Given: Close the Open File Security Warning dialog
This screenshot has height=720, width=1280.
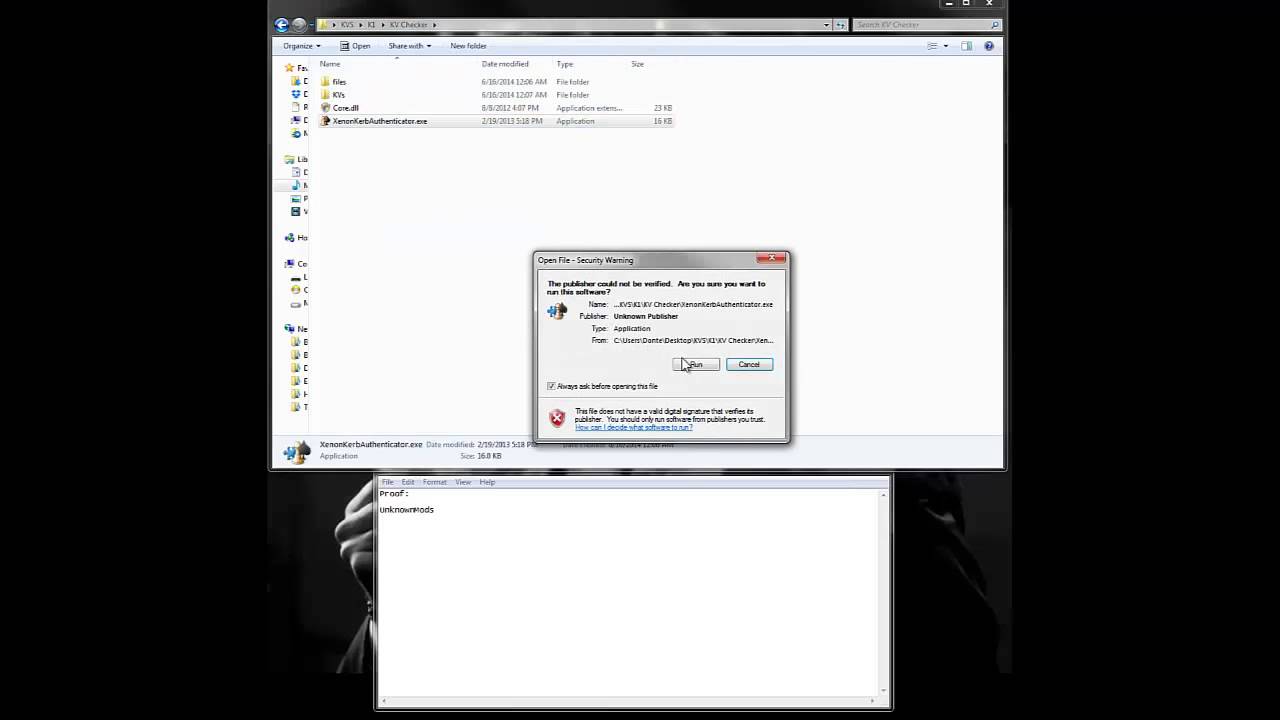Looking at the screenshot, I should [x=771, y=258].
